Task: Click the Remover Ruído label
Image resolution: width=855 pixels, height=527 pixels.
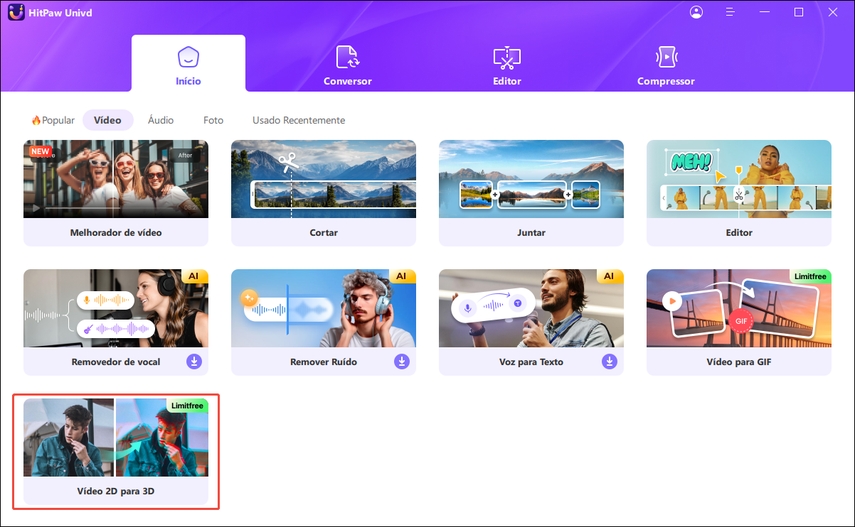Action: click(x=323, y=362)
